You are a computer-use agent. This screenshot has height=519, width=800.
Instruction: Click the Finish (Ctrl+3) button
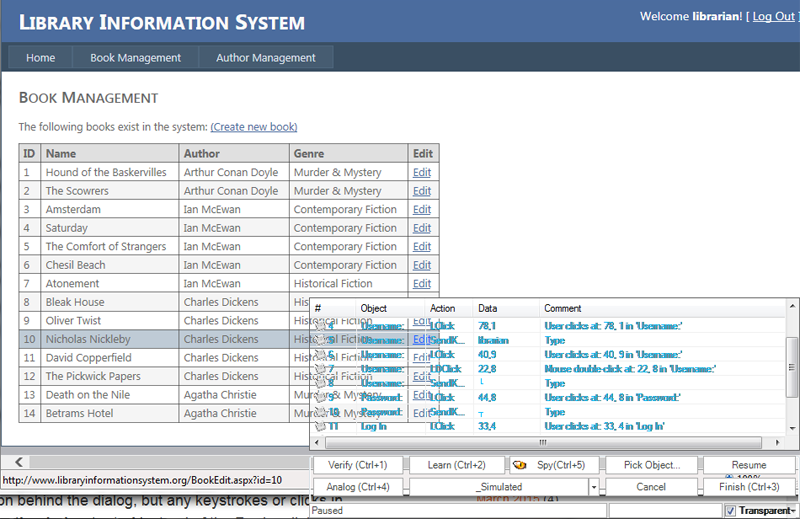[x=749, y=487]
